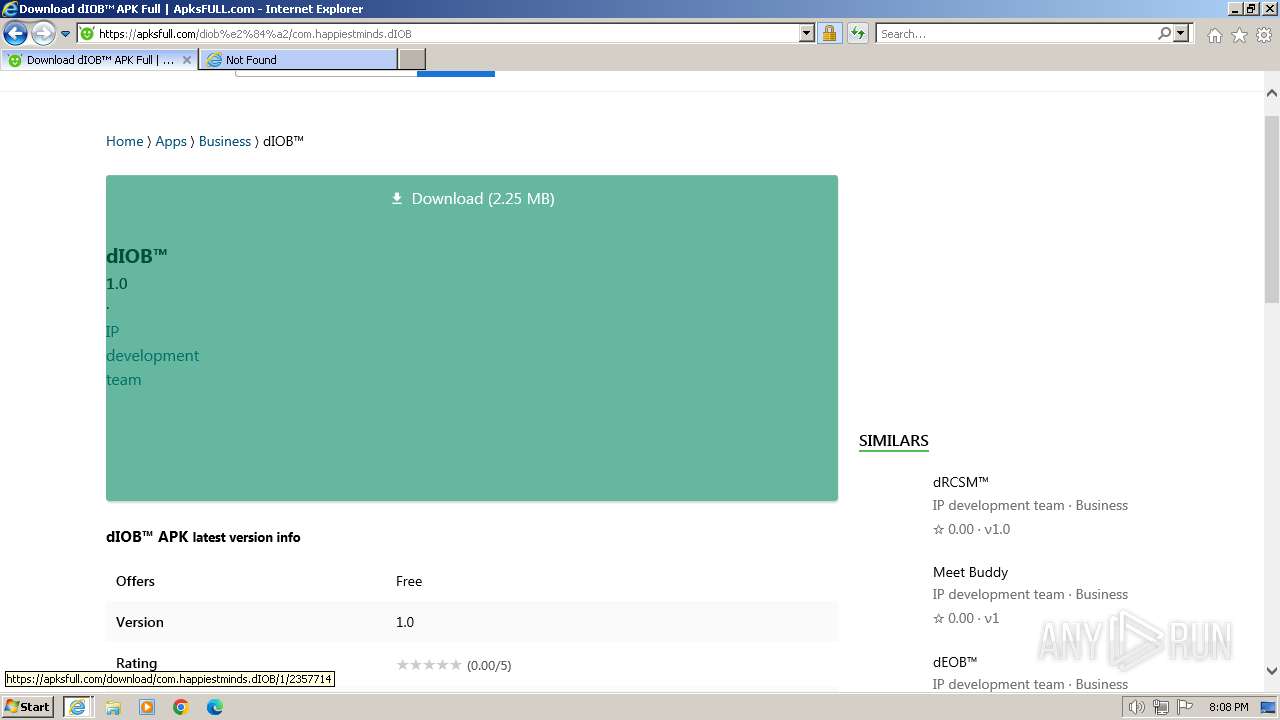This screenshot has width=1280, height=720.
Task: Click the Action Center flag icon
Action: [x=1185, y=707]
